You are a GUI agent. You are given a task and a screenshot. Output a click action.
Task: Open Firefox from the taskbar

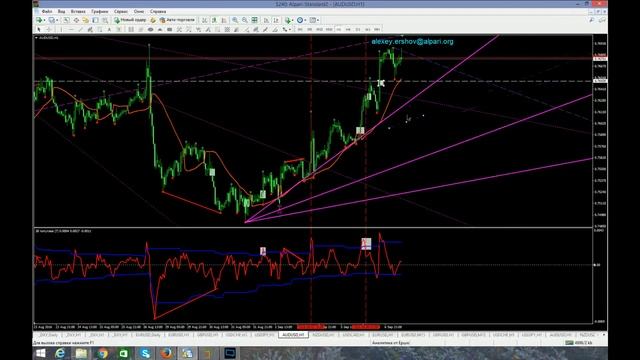(x=166, y=353)
